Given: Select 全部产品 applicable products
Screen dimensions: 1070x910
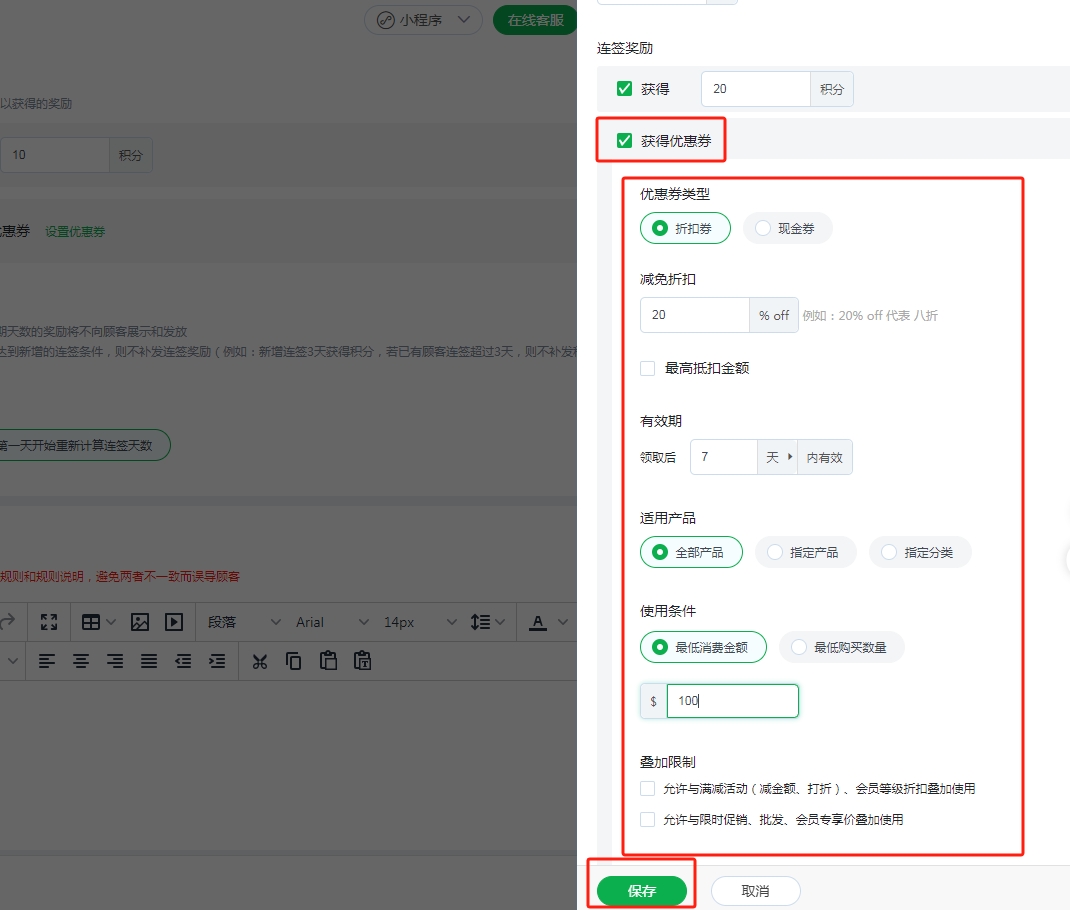Looking at the screenshot, I should click(x=691, y=552).
